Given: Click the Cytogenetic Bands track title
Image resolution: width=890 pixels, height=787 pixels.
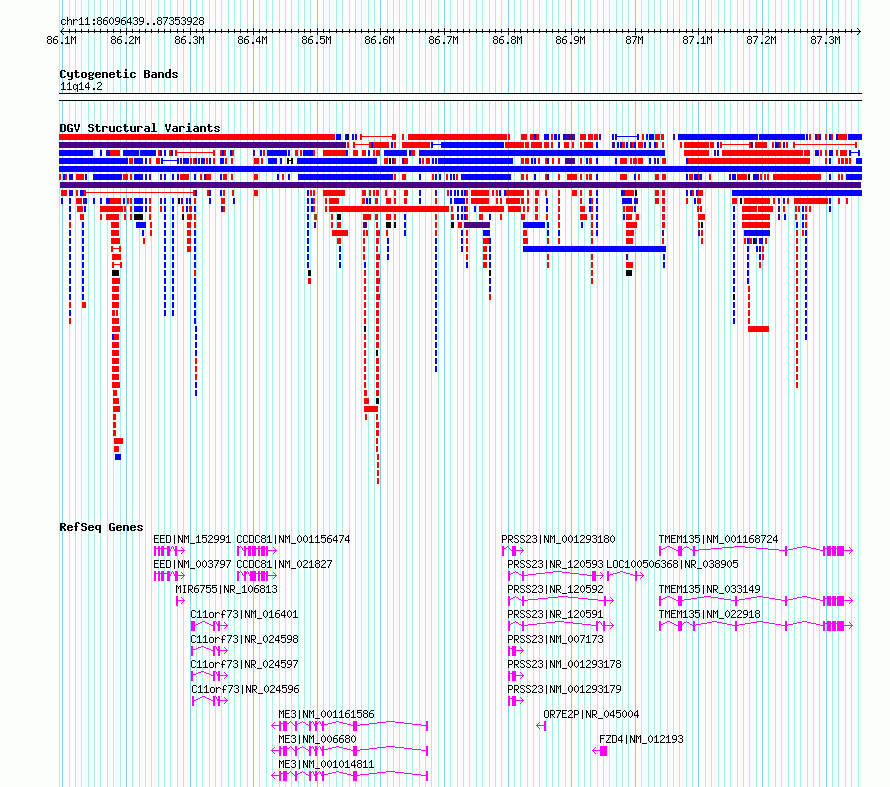Looking at the screenshot, I should pyautogui.click(x=119, y=74).
